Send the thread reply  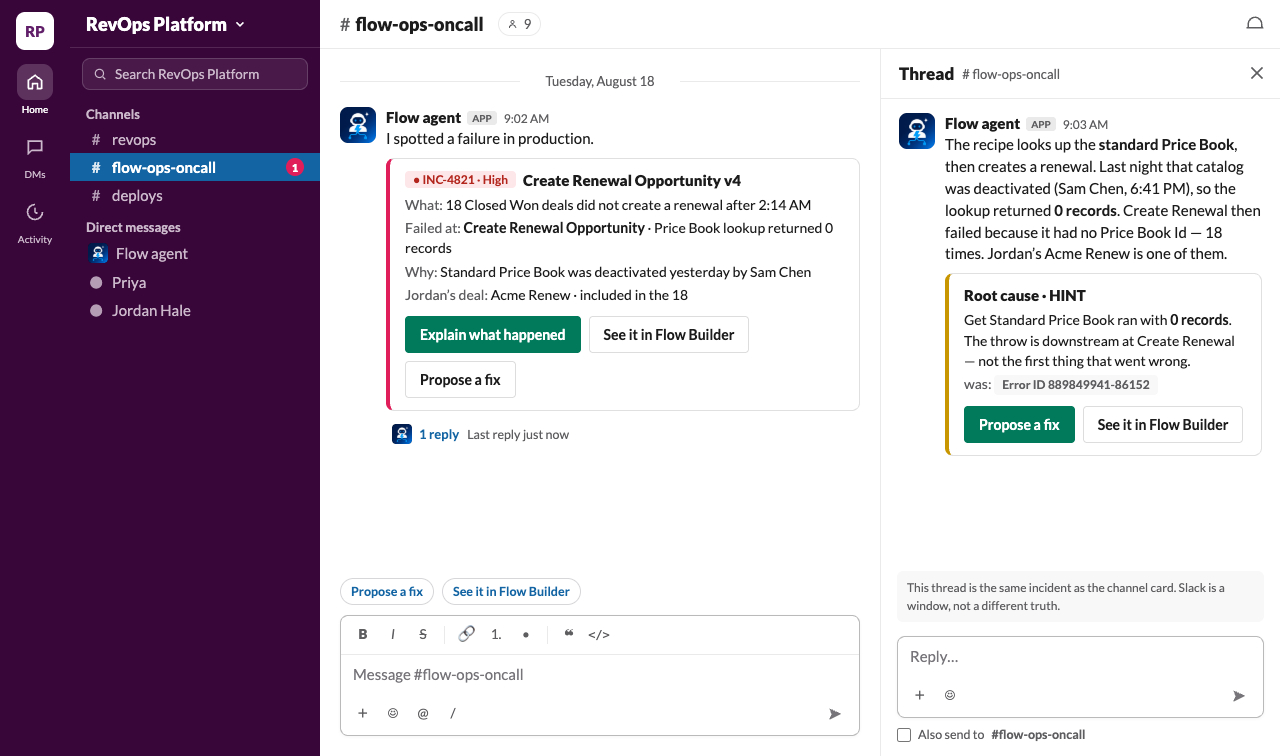point(1239,695)
